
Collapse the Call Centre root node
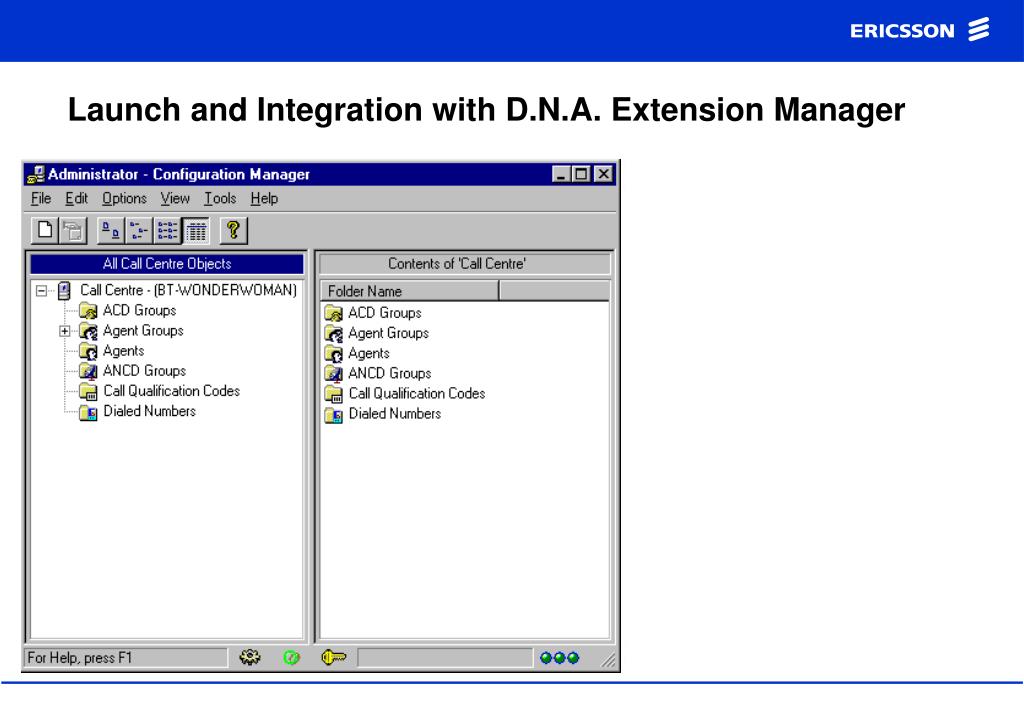click(x=42, y=291)
